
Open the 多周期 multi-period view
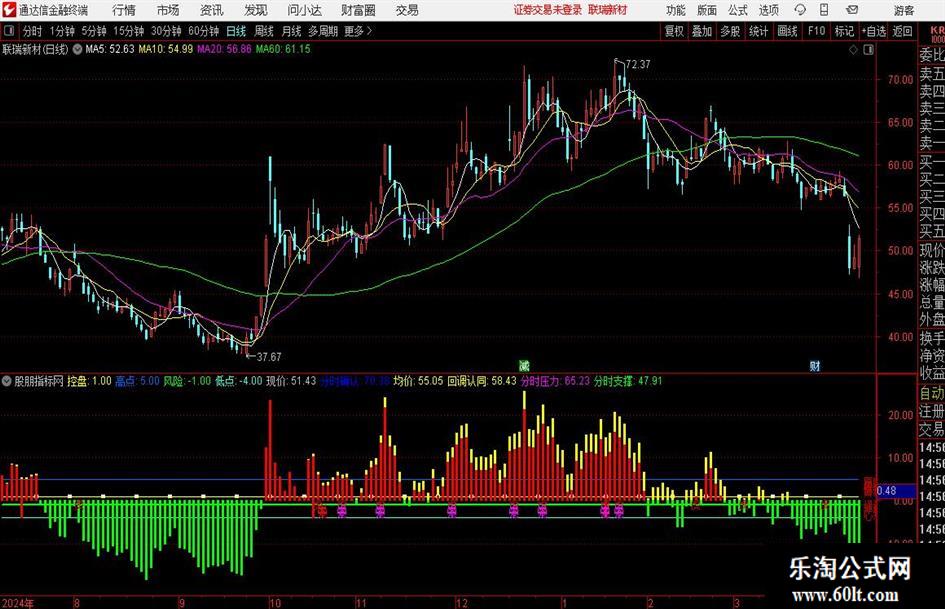(323, 31)
